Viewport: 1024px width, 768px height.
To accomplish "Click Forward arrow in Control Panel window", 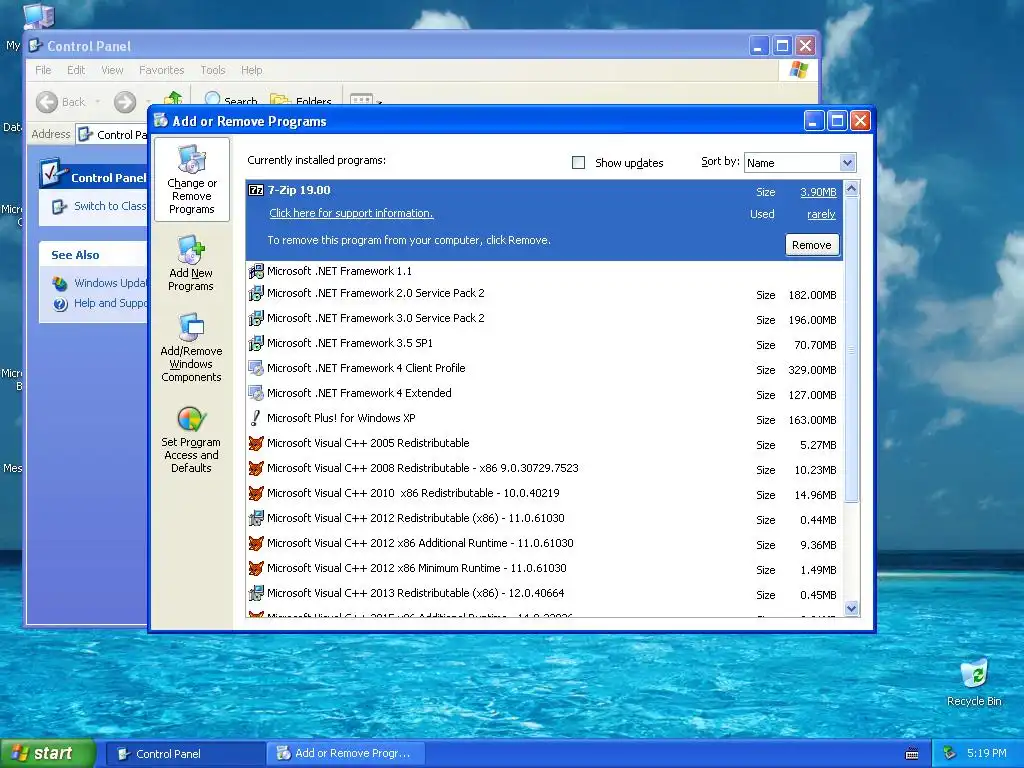I will pyautogui.click(x=125, y=101).
